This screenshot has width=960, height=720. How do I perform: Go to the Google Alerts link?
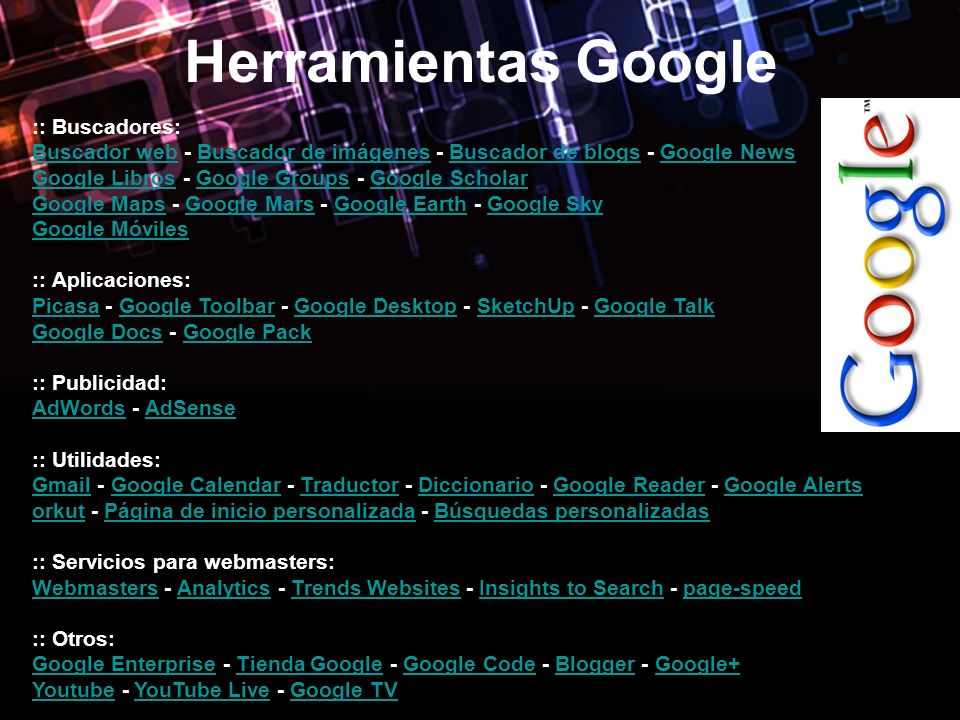click(x=793, y=485)
